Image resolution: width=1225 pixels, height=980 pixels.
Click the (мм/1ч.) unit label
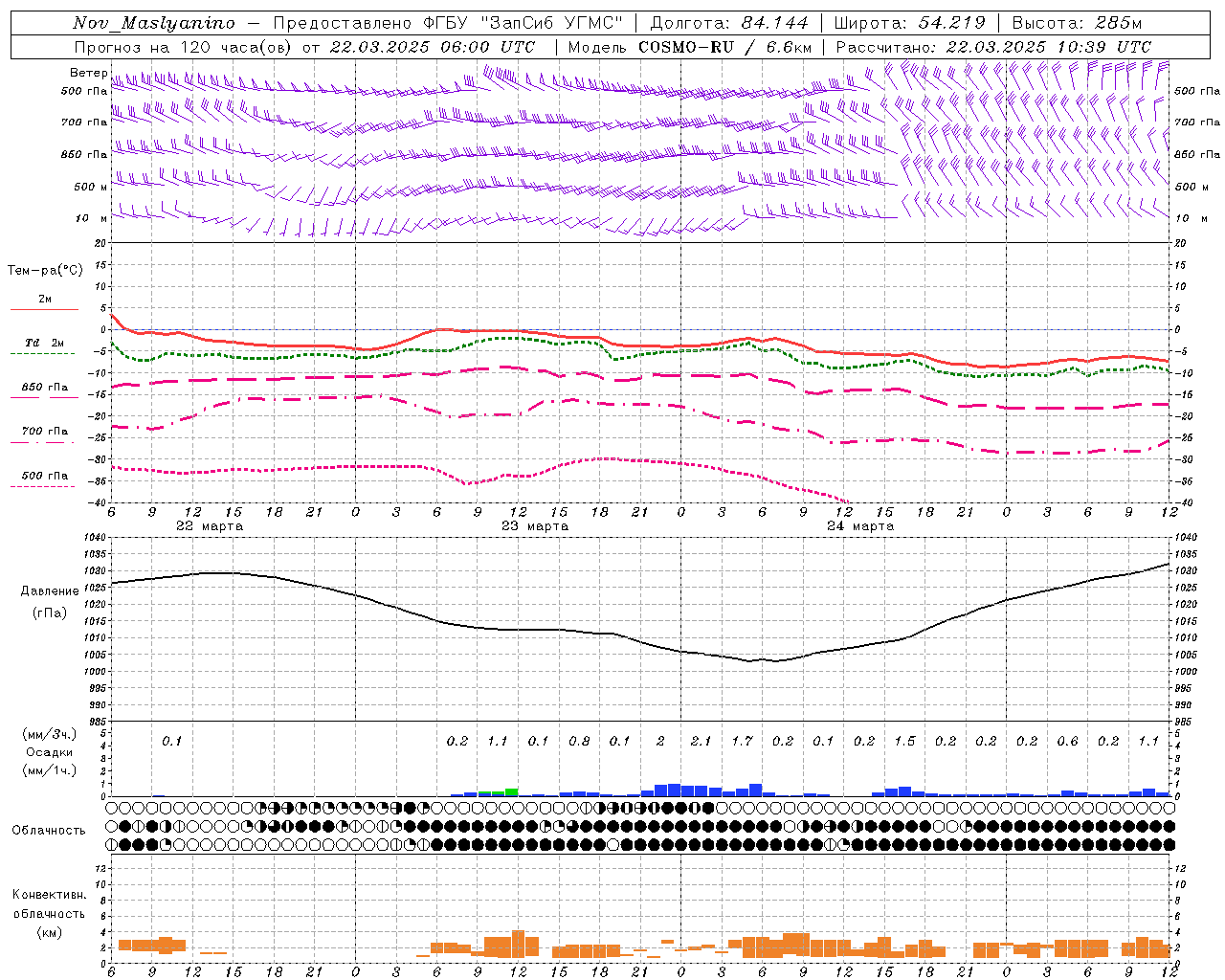pos(50,770)
